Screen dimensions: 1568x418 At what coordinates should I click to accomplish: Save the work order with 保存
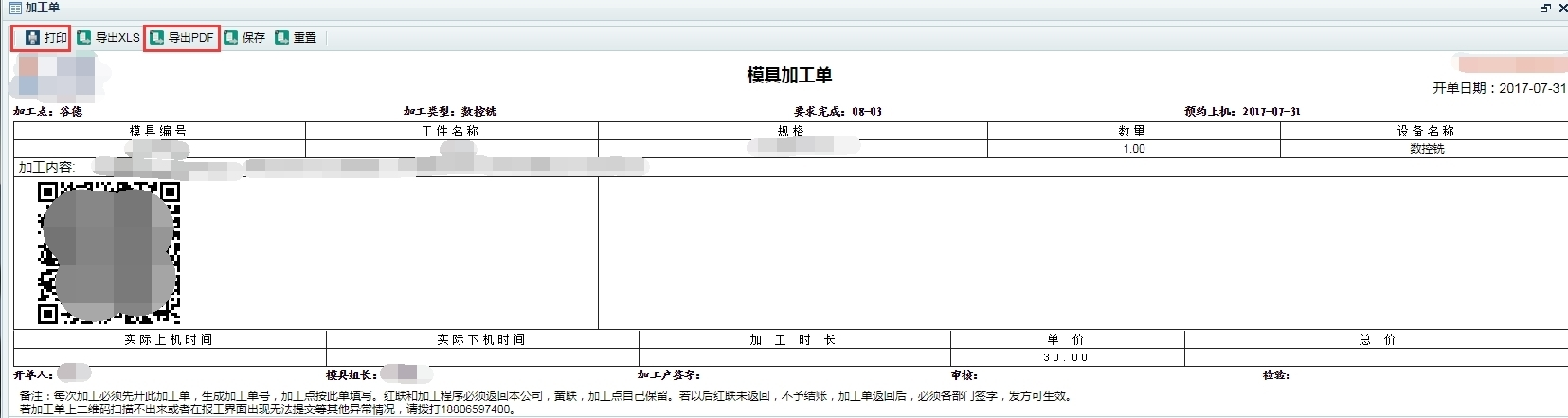[x=244, y=38]
